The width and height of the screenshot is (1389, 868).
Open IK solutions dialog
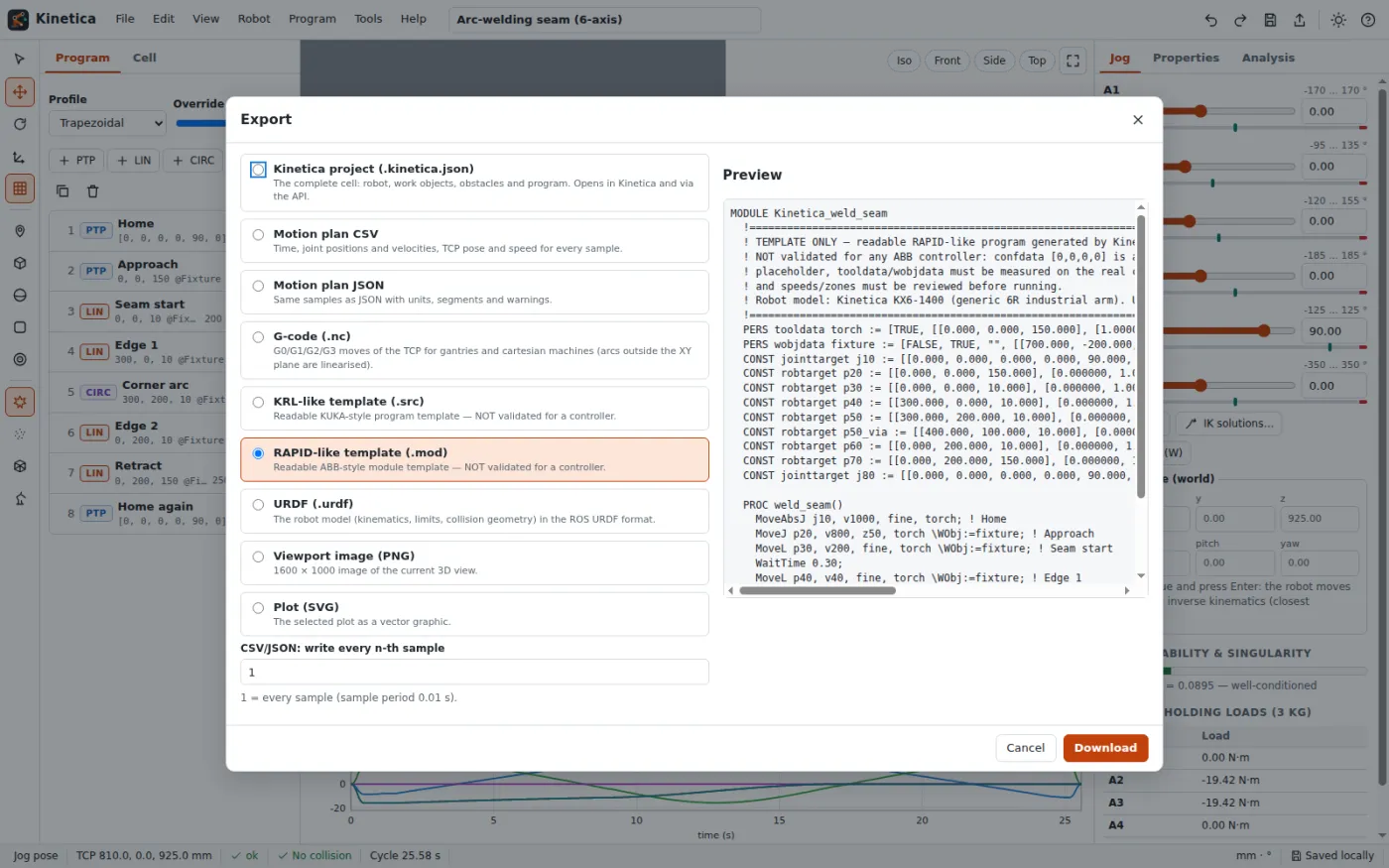coord(1228,424)
